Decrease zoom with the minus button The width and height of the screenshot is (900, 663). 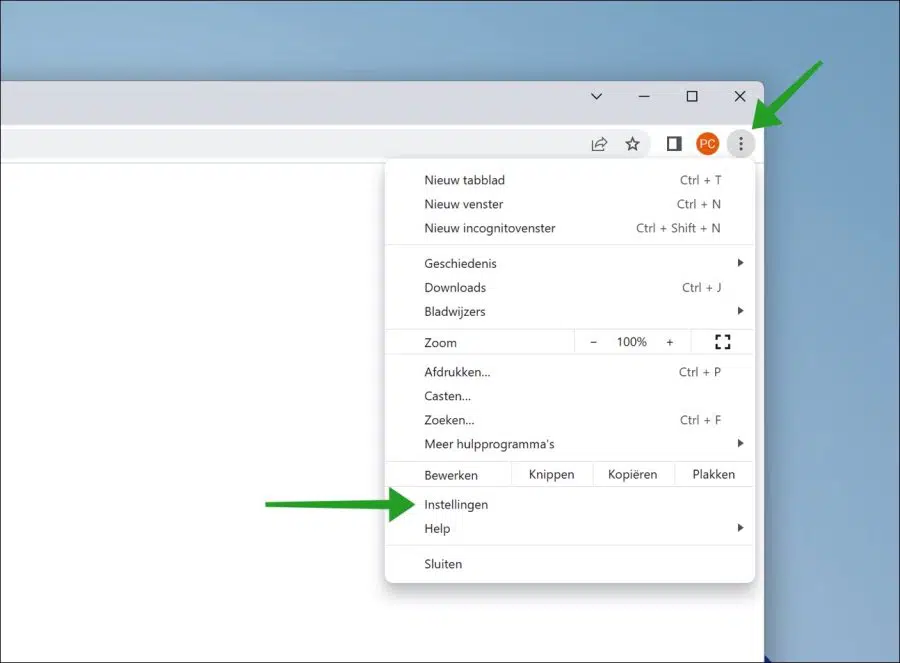(593, 342)
